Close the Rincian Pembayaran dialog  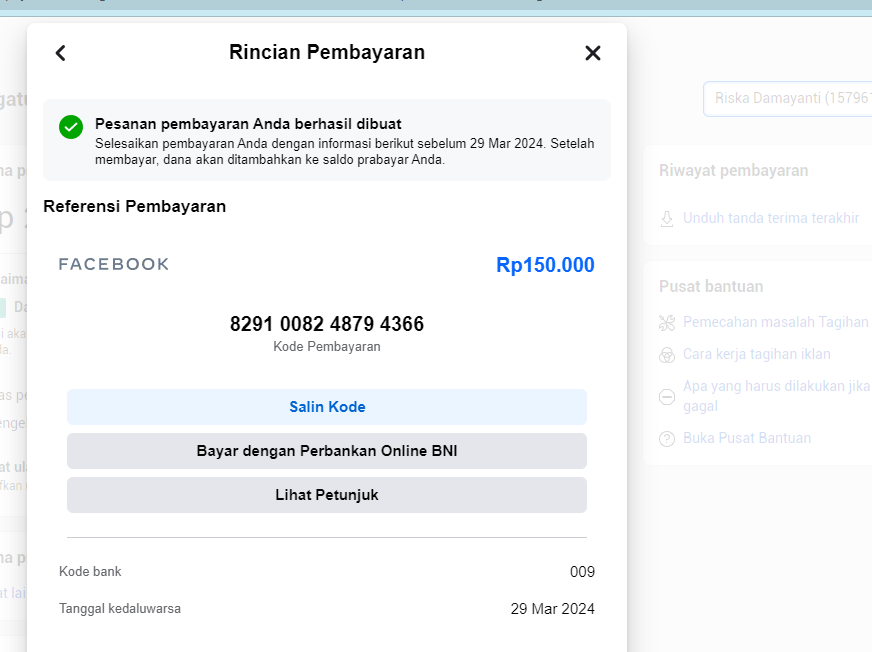pyautogui.click(x=593, y=53)
